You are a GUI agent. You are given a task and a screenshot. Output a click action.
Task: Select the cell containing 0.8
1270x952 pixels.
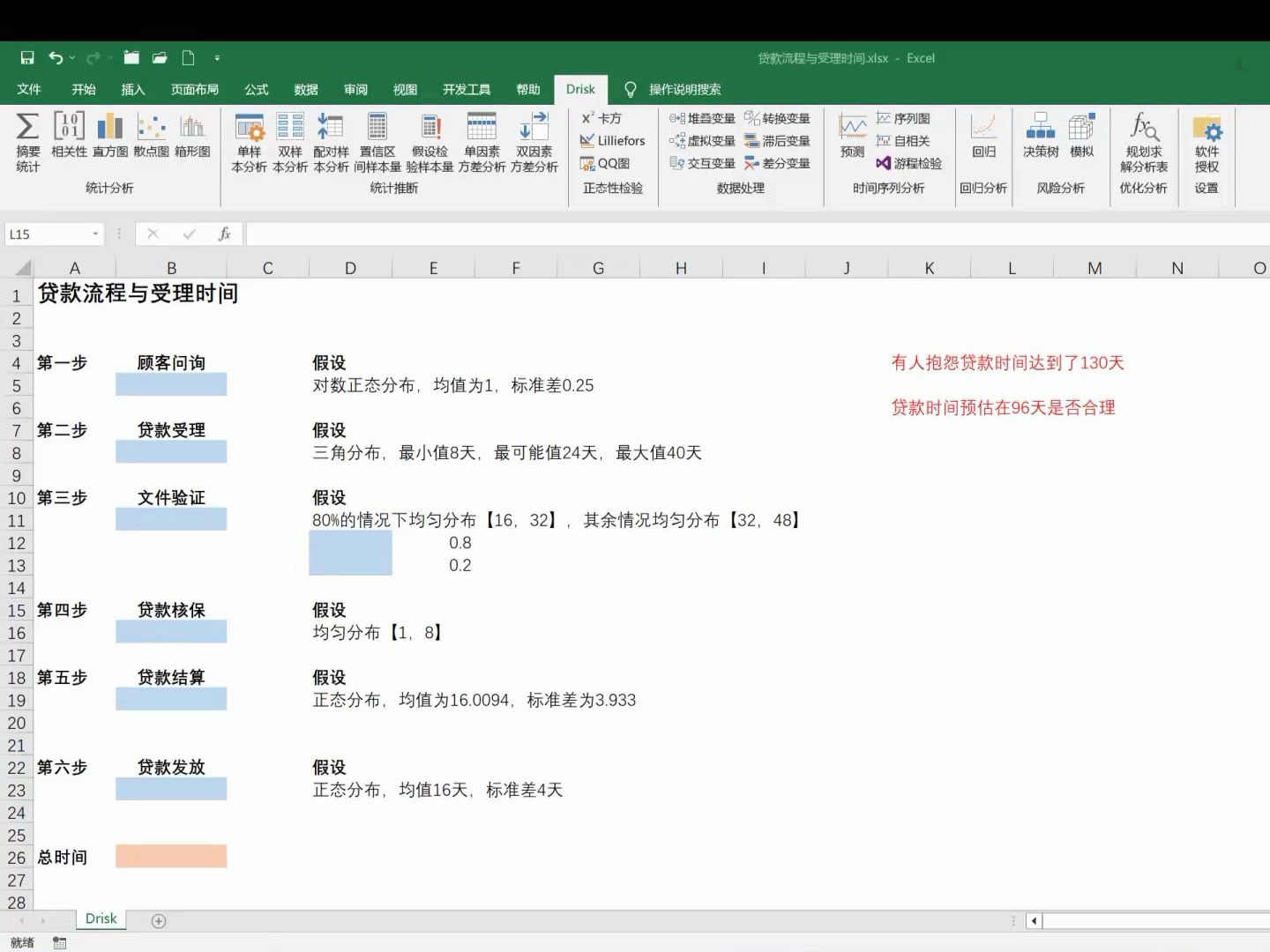tap(433, 542)
